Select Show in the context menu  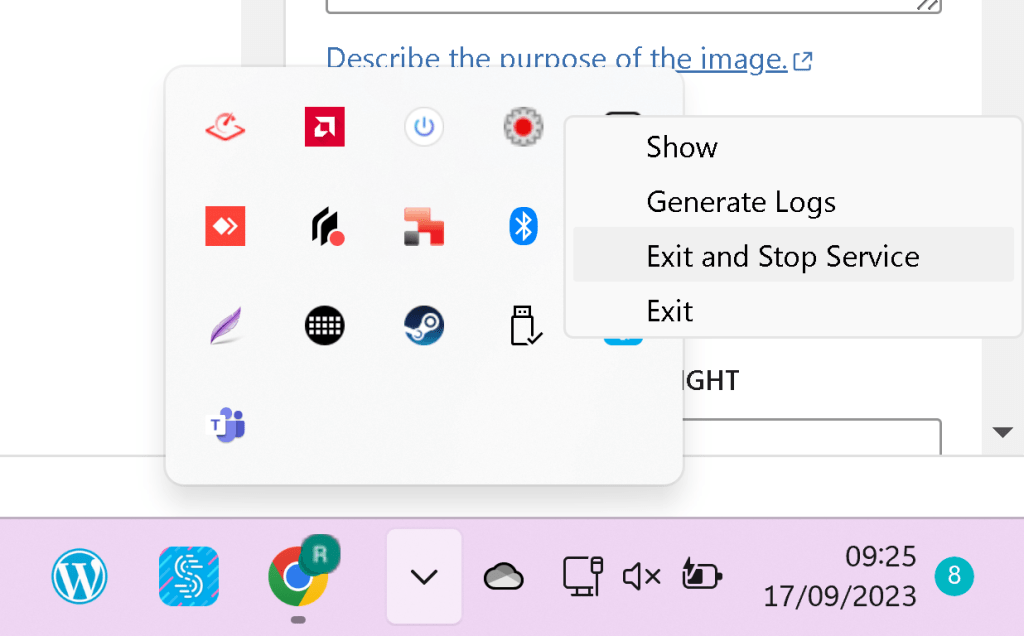pos(793,147)
